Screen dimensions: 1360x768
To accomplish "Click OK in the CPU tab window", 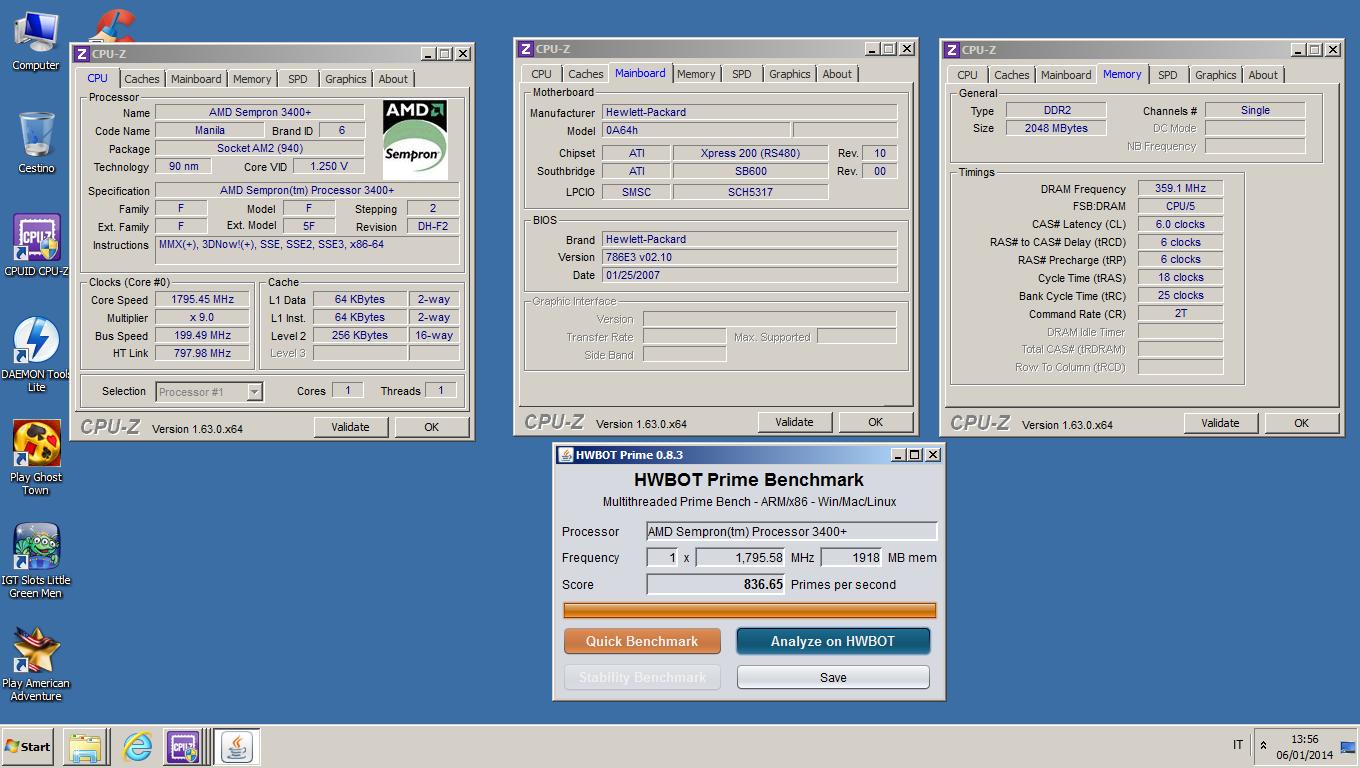I will pos(431,427).
